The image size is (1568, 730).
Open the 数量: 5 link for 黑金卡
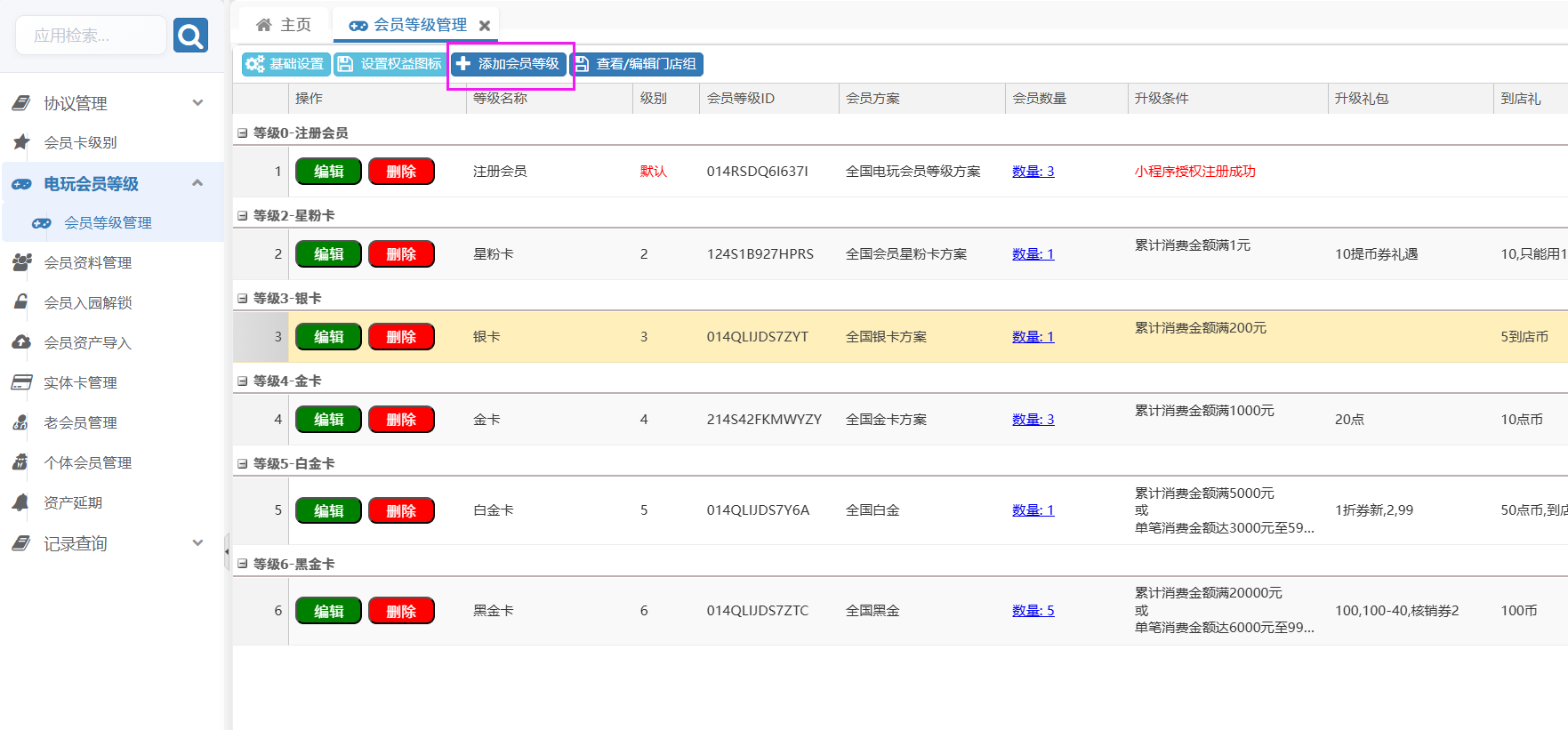tap(1033, 611)
